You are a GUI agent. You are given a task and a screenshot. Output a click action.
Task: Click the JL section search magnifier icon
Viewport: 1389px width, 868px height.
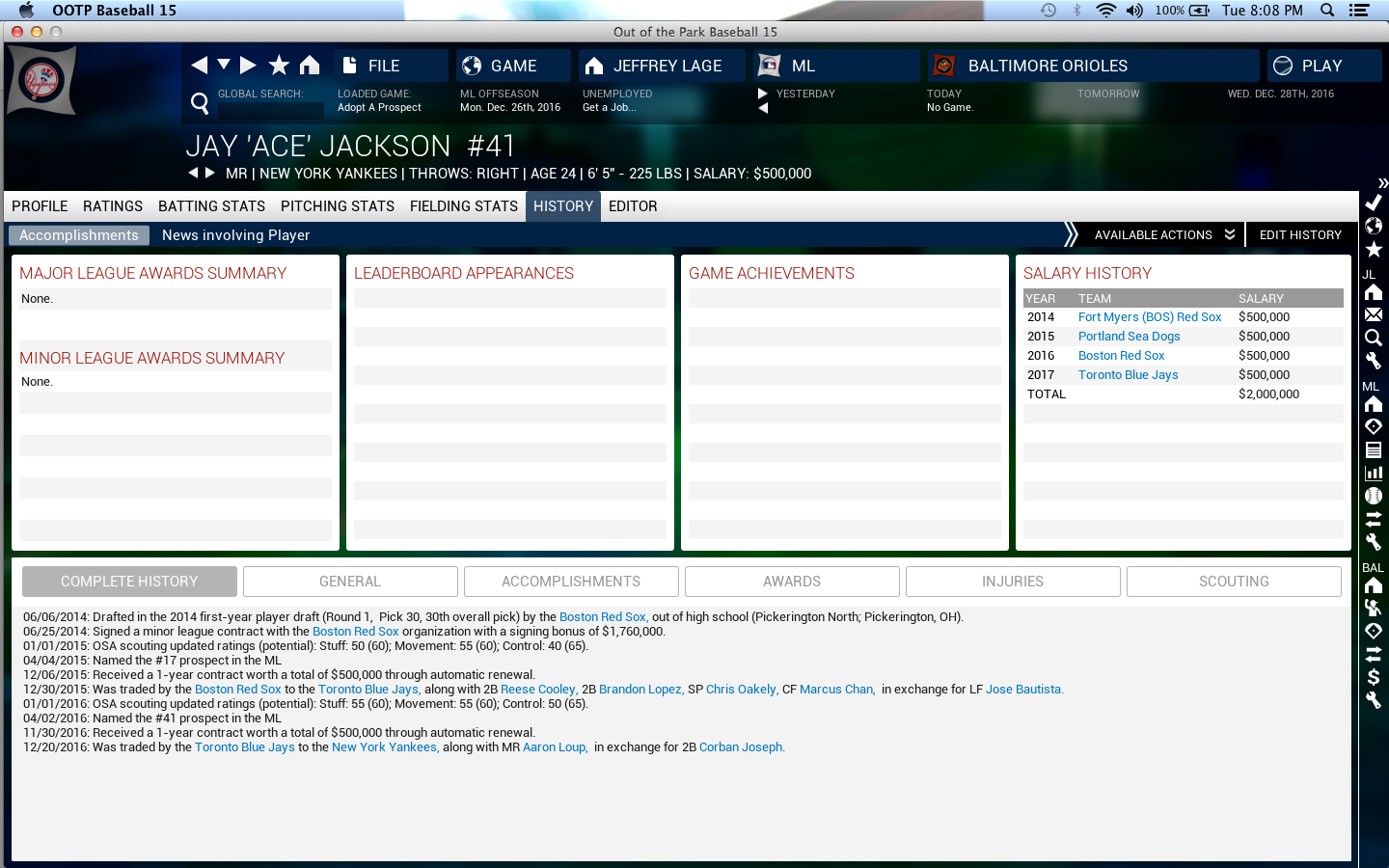coord(1374,338)
